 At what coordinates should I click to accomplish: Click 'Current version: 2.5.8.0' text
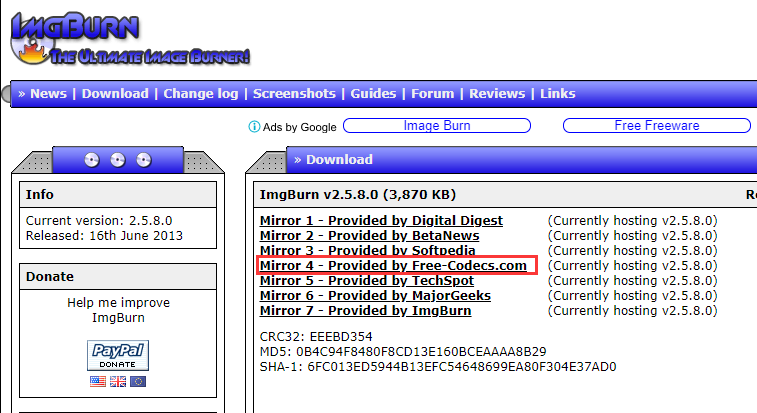(x=99, y=221)
